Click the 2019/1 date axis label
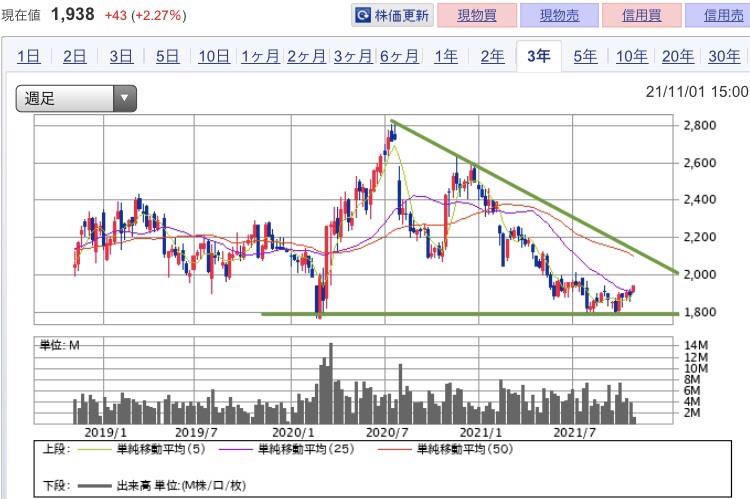The height and width of the screenshot is (499, 750). [x=105, y=433]
